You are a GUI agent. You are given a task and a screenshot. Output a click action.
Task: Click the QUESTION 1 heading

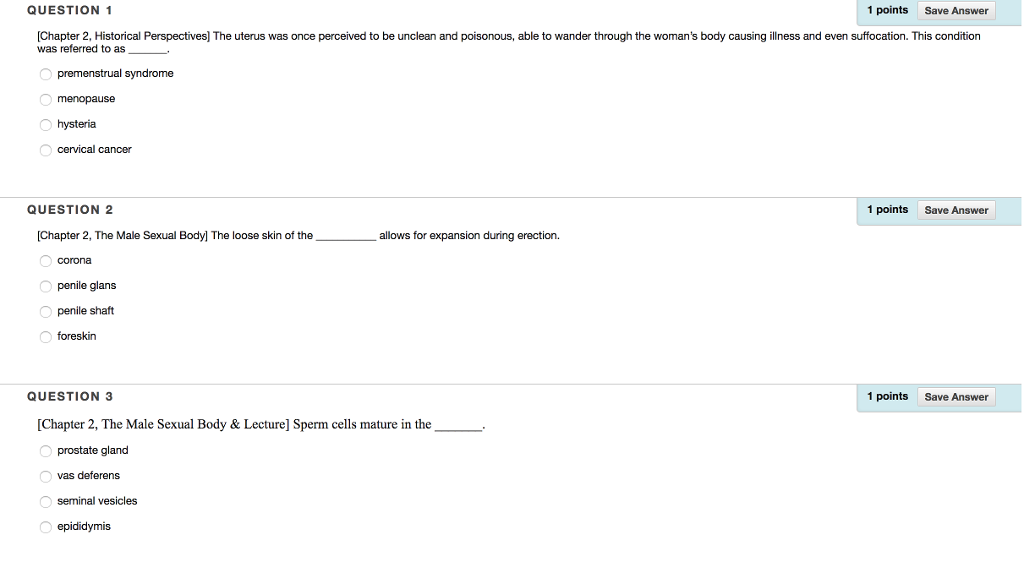pyautogui.click(x=70, y=10)
